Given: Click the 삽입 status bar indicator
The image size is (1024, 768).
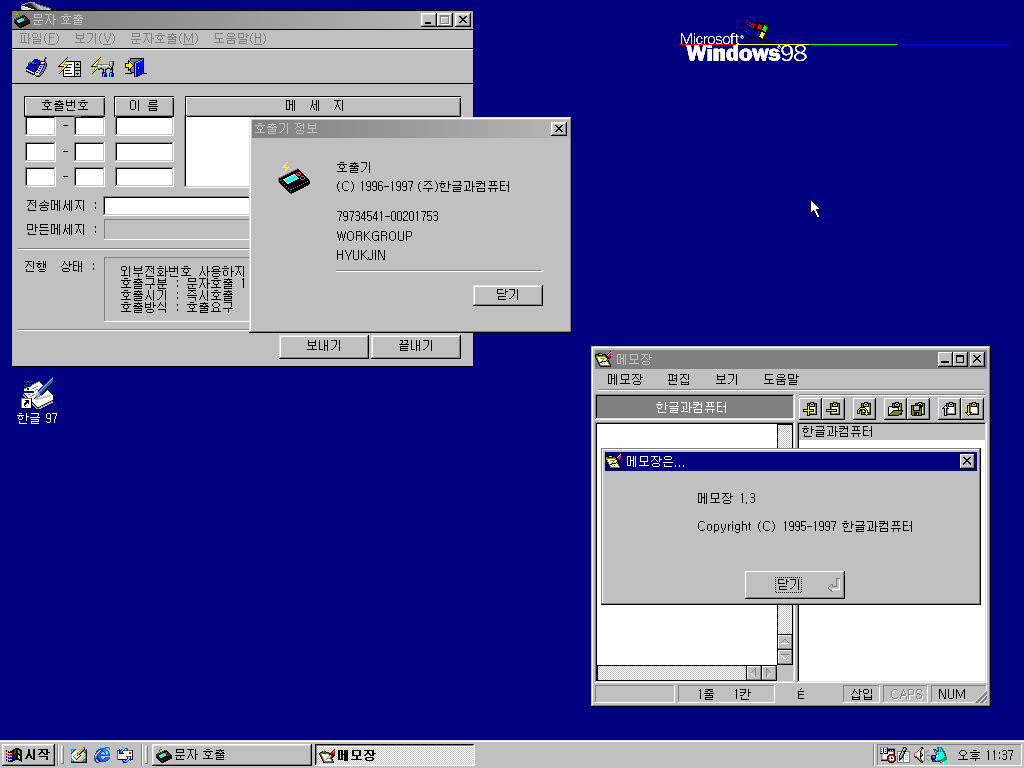Looking at the screenshot, I should point(861,694).
